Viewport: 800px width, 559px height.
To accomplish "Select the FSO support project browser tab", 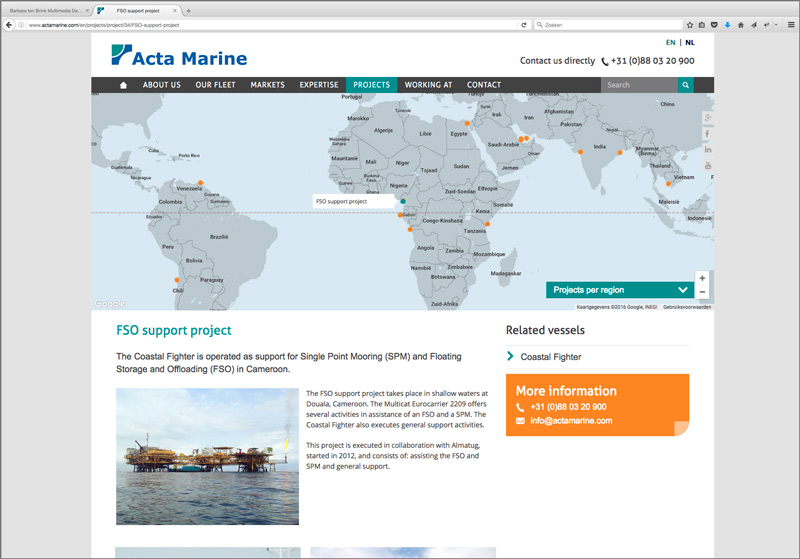I will pos(138,10).
